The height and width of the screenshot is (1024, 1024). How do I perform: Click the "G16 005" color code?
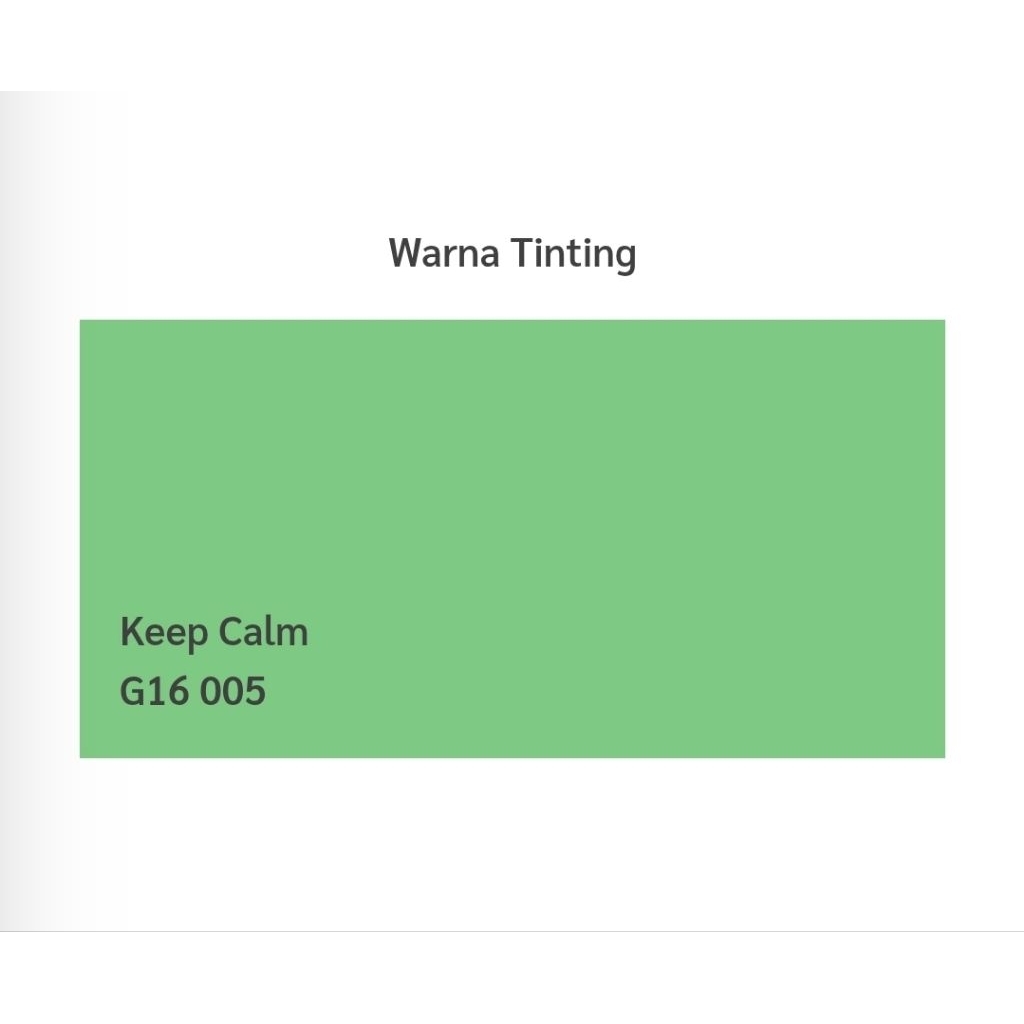[193, 691]
